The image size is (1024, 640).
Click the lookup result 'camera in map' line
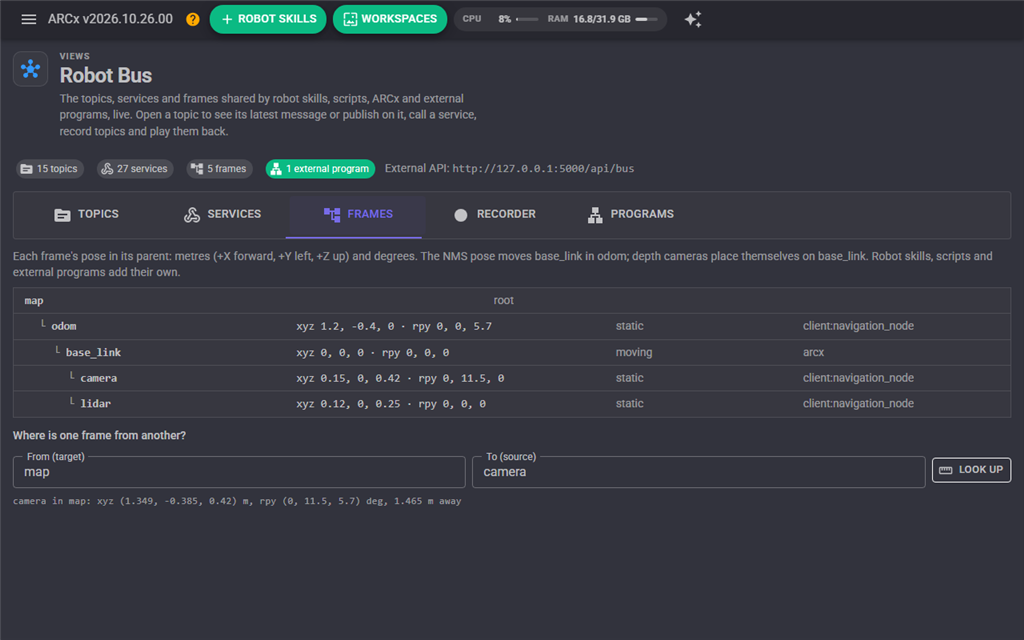[x=237, y=501]
